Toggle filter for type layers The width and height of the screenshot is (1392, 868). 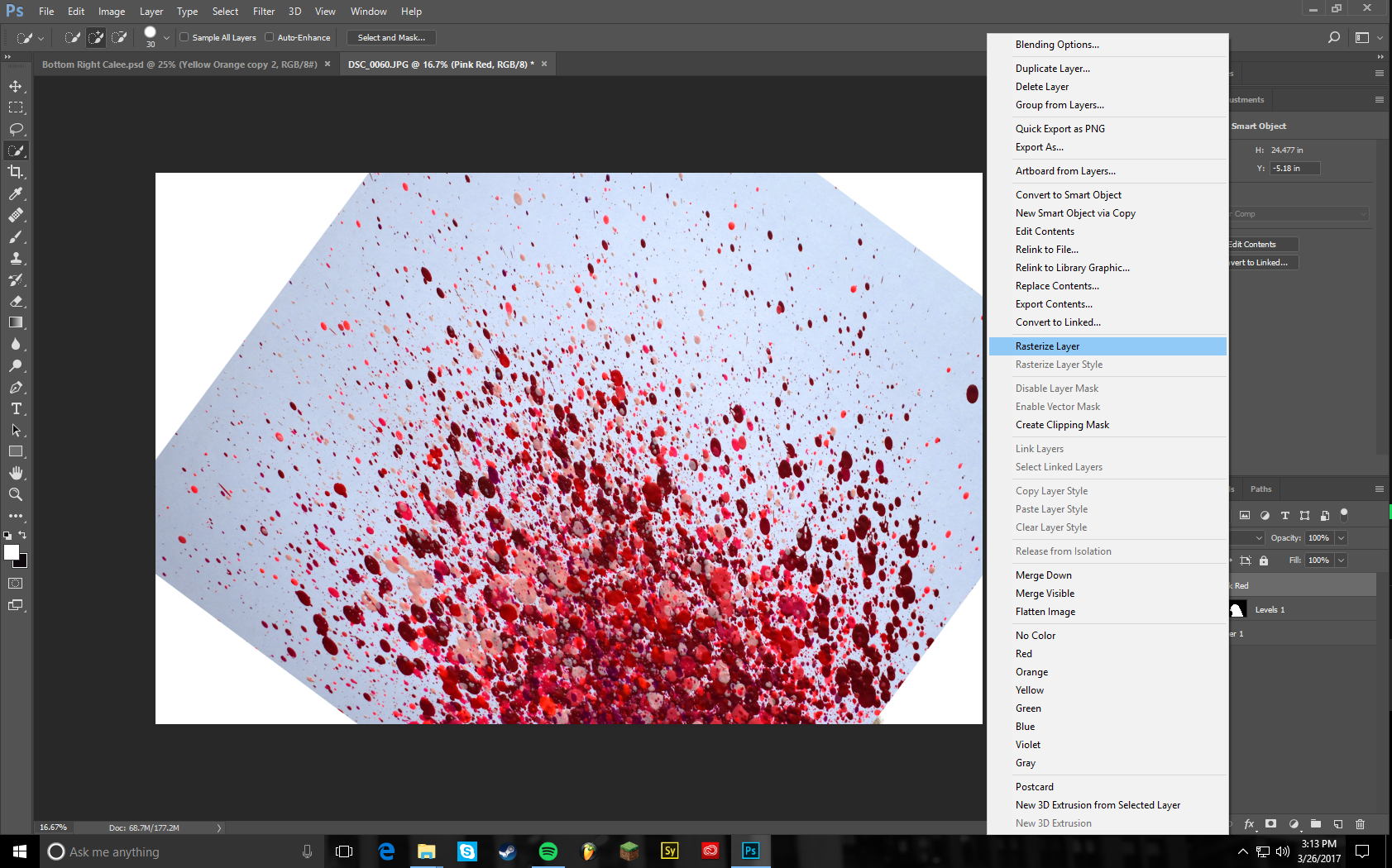tap(1284, 515)
